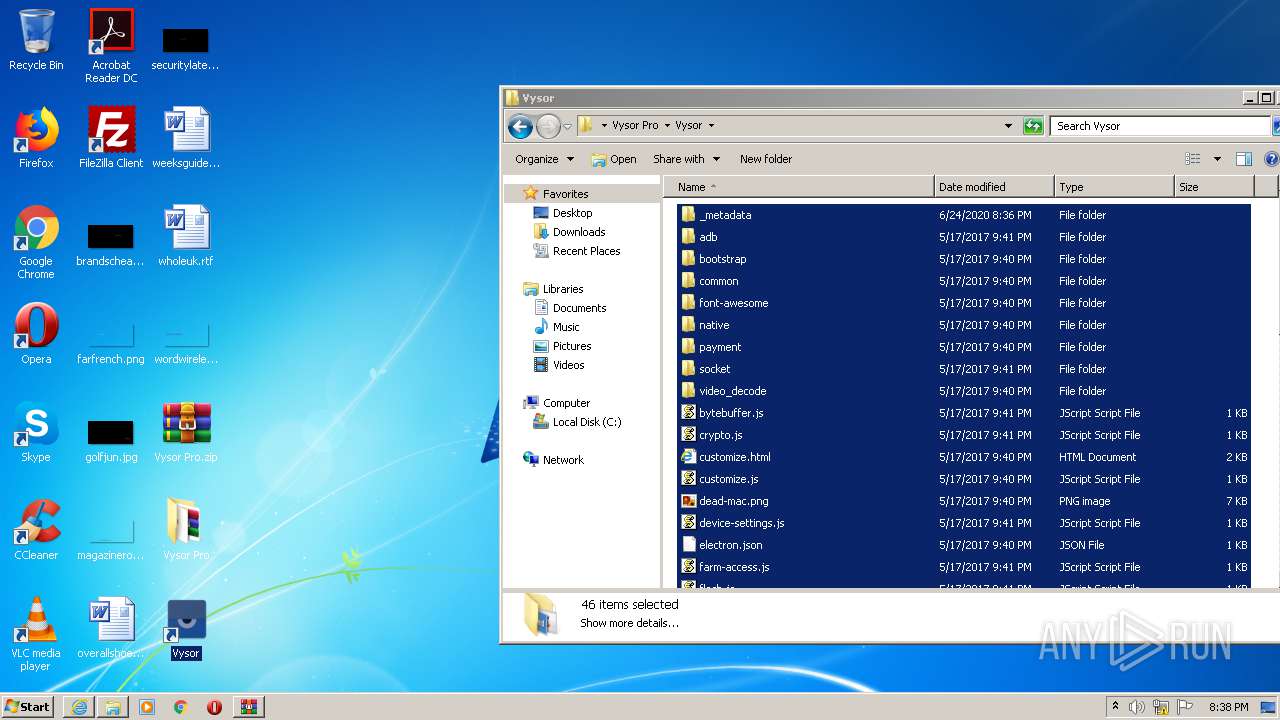Select the Vysor shortcut on the desktop

point(186,630)
